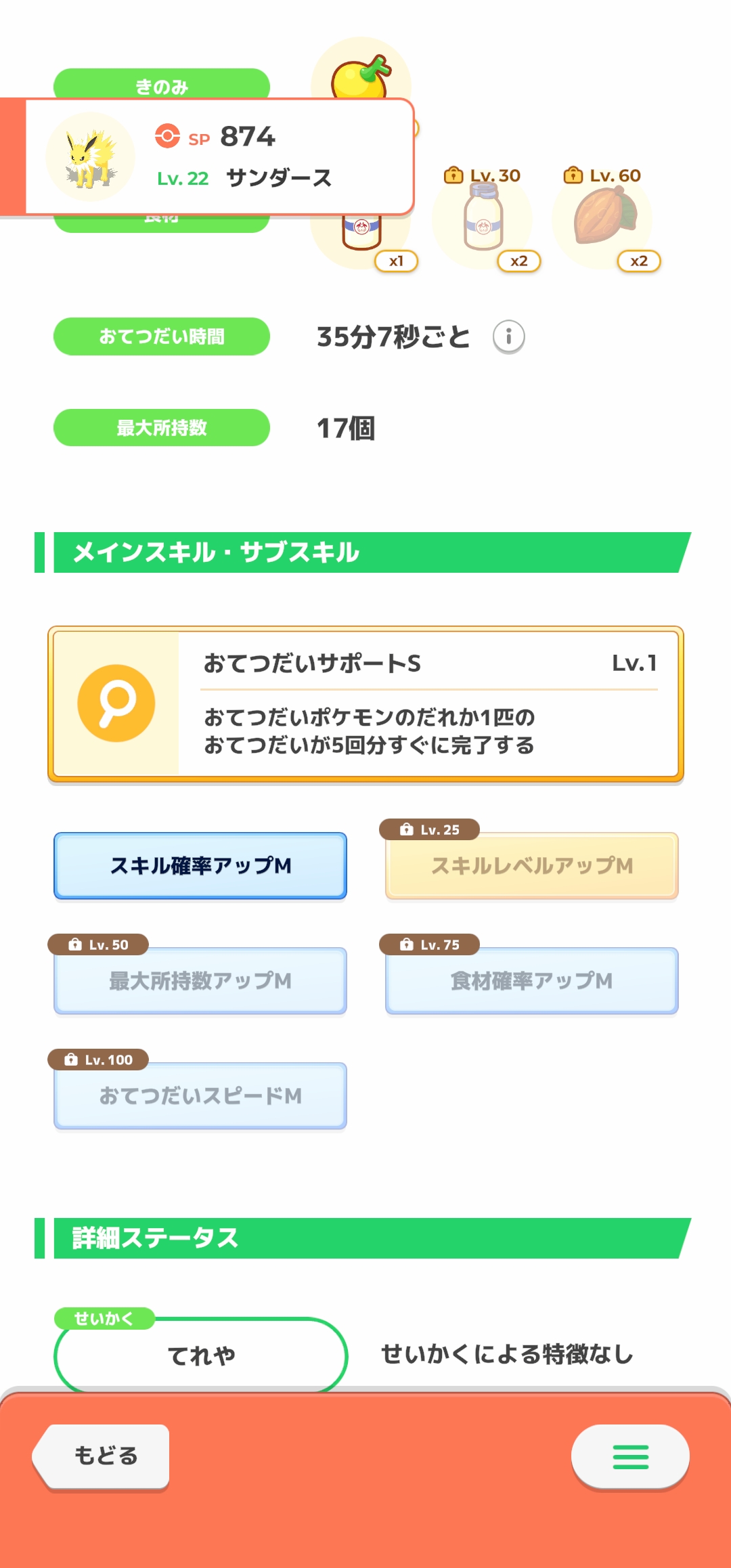
Task: Tap locked スキルレベルアップM sub skill
Action: (x=532, y=866)
